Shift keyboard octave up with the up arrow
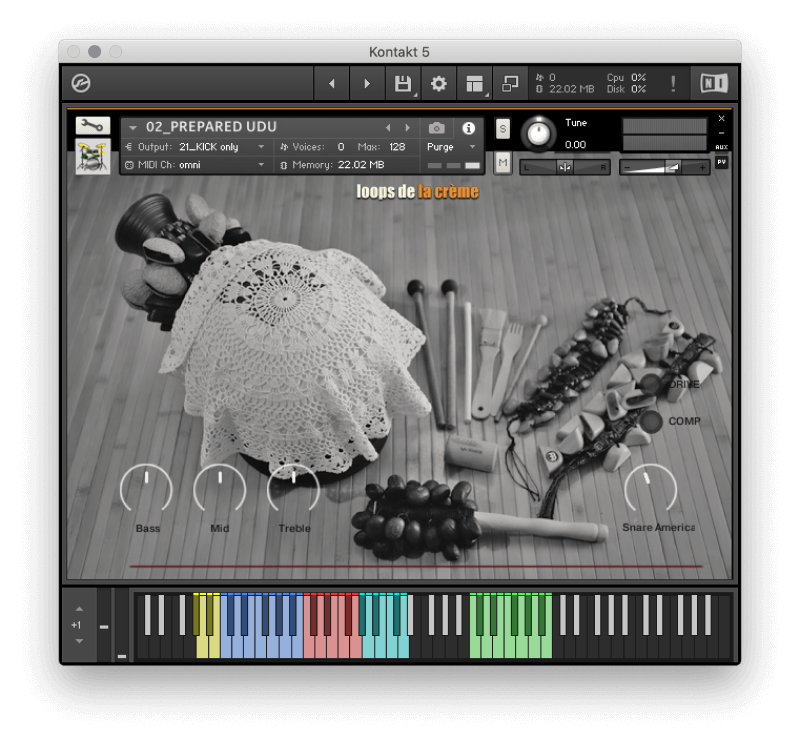 click(79, 609)
